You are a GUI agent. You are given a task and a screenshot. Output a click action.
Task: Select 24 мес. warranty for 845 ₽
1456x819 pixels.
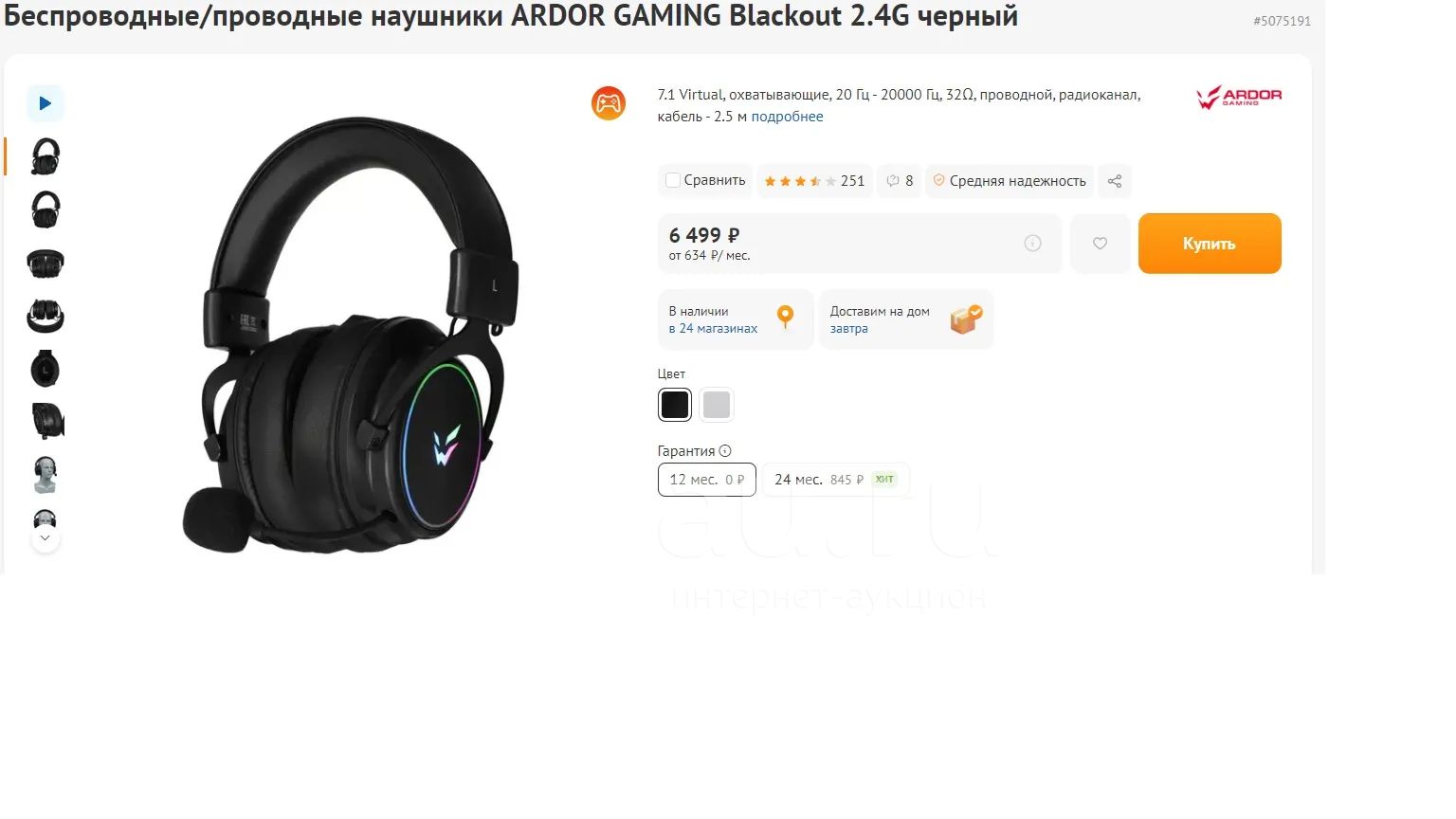click(835, 480)
